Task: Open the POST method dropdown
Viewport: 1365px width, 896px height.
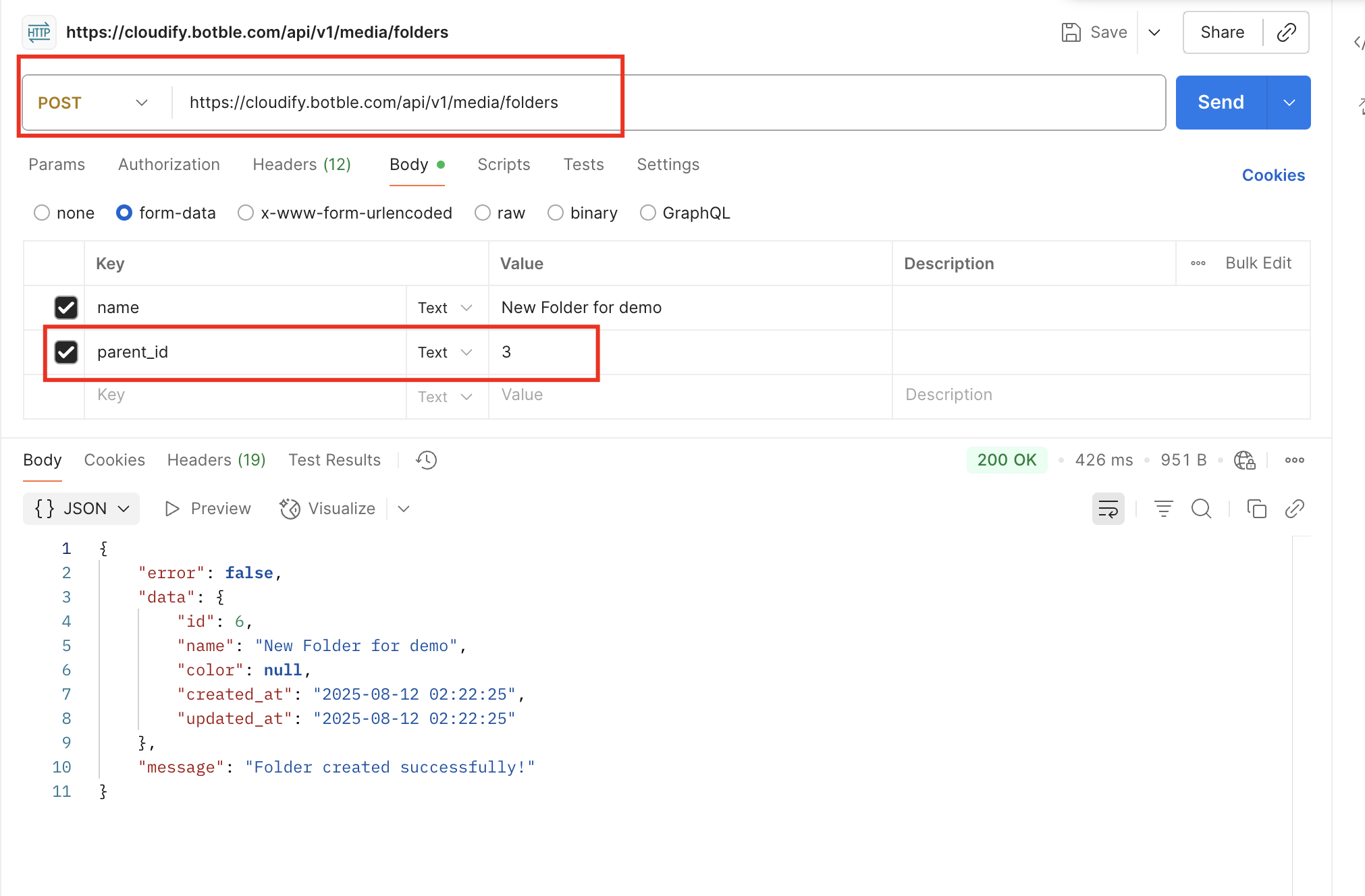Action: tap(93, 103)
